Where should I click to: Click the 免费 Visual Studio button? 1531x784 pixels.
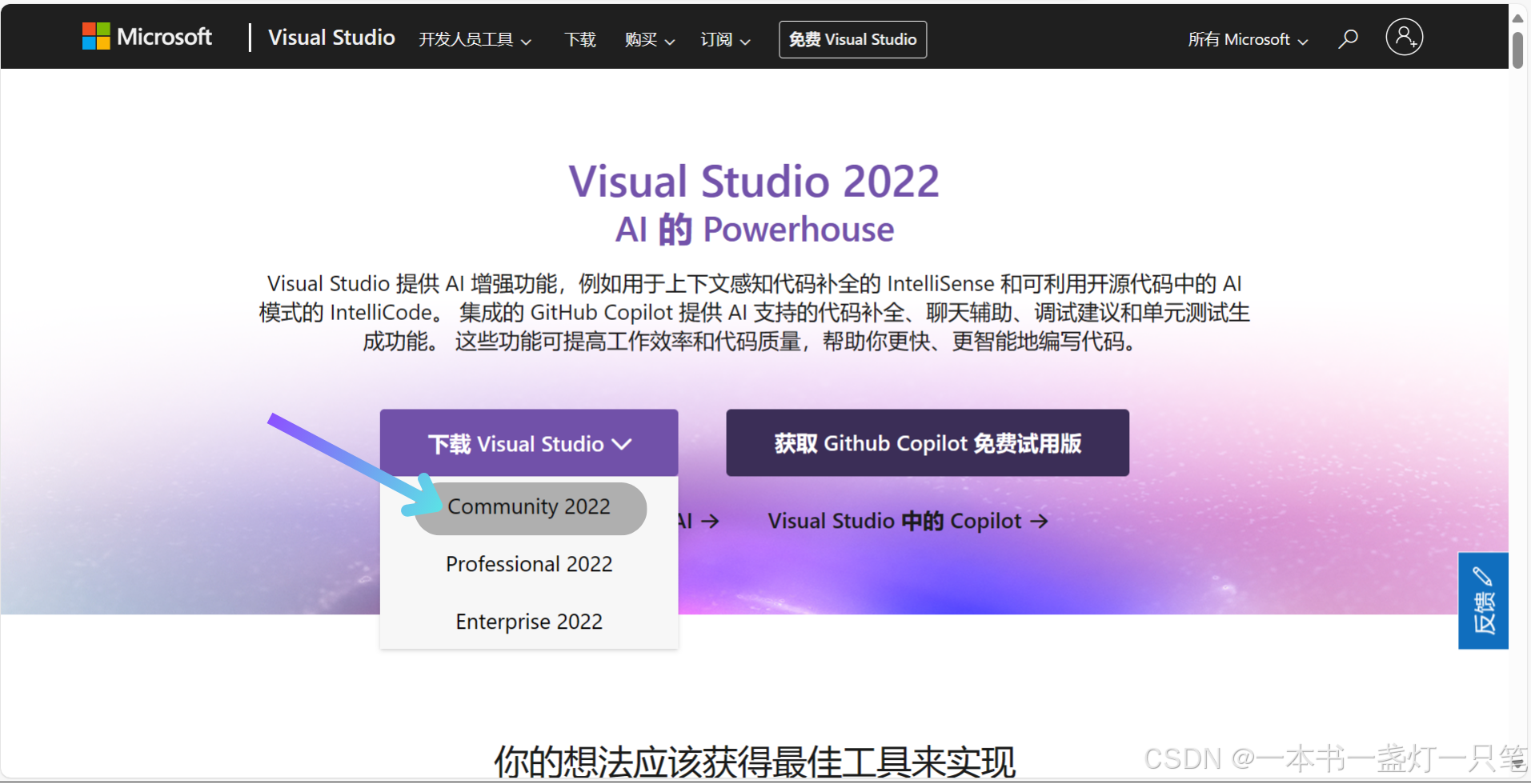tap(852, 39)
